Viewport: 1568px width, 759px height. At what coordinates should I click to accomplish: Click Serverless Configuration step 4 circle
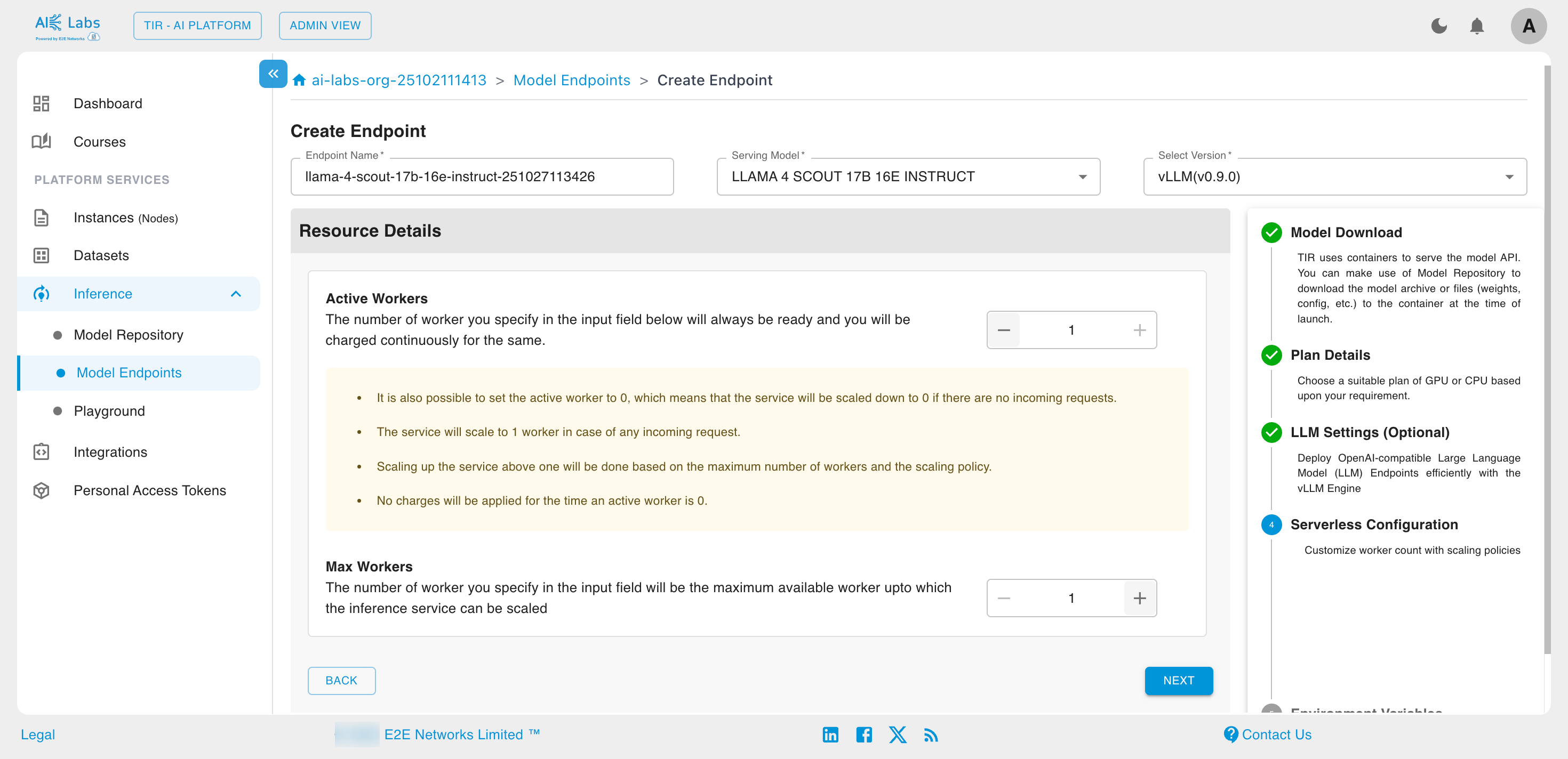[x=1271, y=525]
